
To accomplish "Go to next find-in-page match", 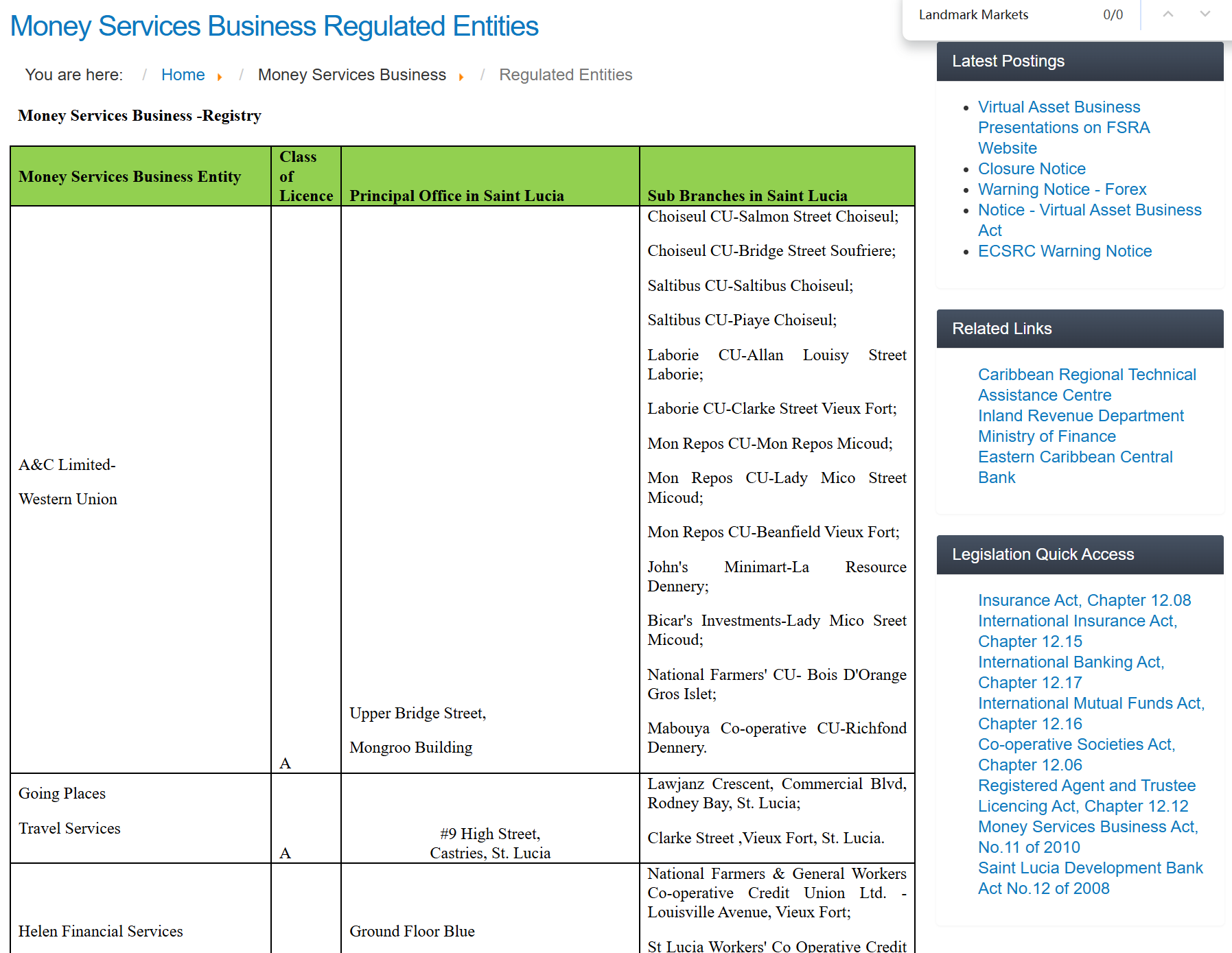I will pyautogui.click(x=1205, y=14).
